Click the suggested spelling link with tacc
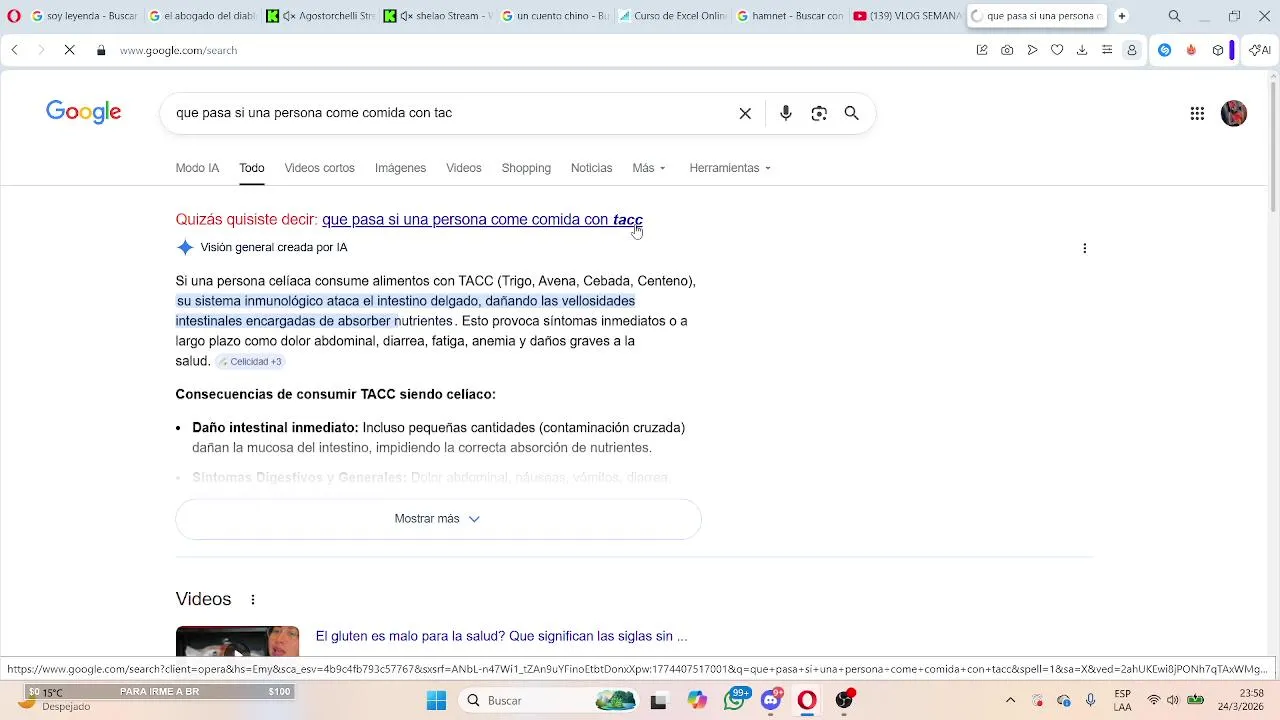This screenshot has width=1280, height=720. [x=482, y=220]
